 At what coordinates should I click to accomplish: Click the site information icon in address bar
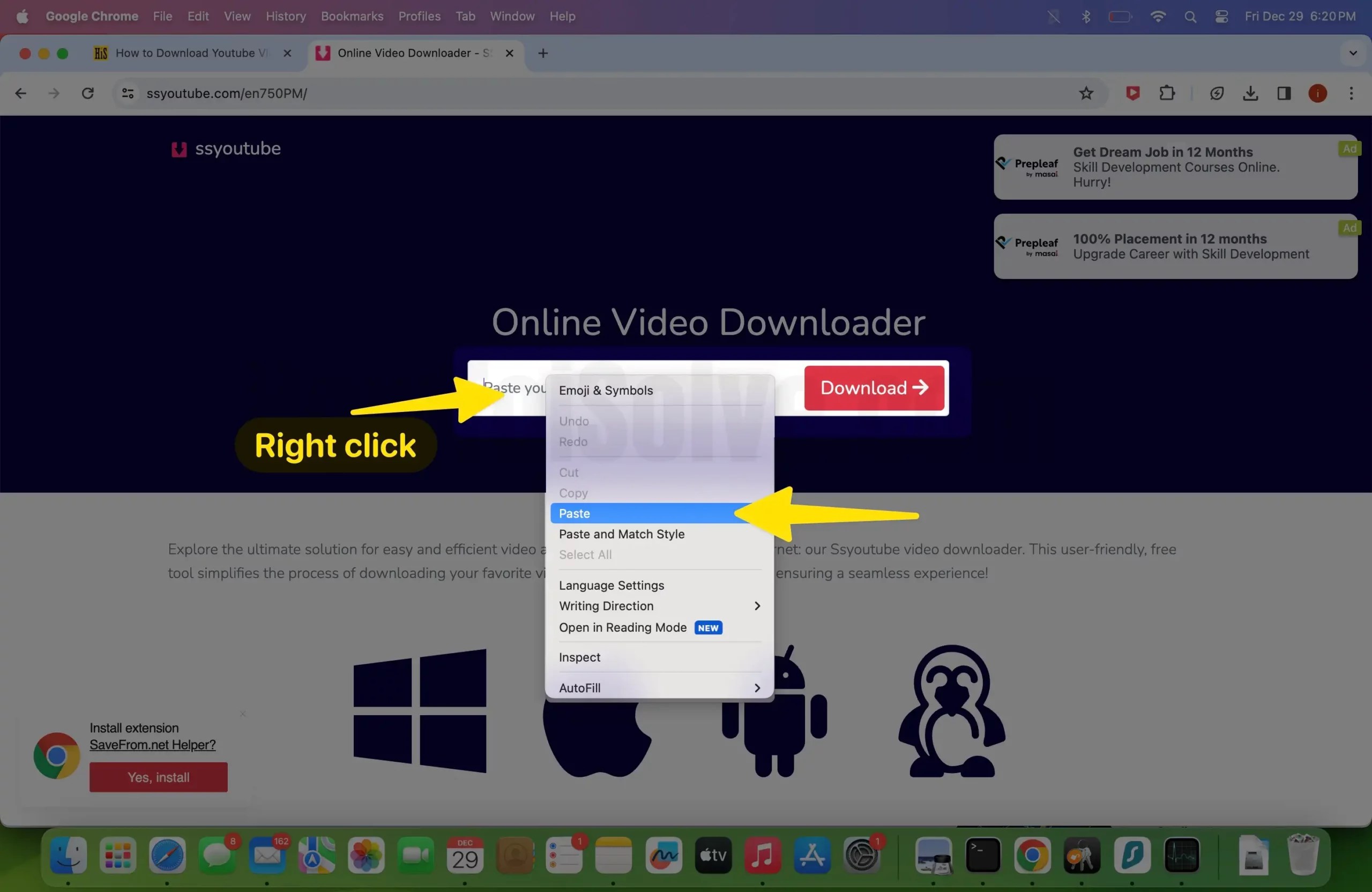click(128, 93)
